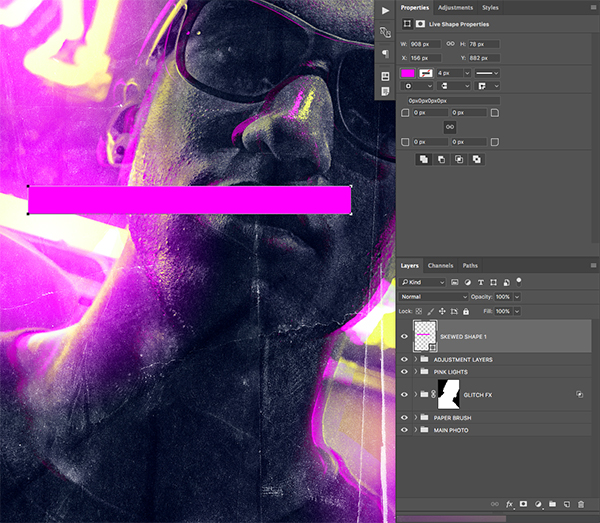The width and height of the screenshot is (600, 523).
Task: Click the H height input field
Action: pyautogui.click(x=484, y=44)
